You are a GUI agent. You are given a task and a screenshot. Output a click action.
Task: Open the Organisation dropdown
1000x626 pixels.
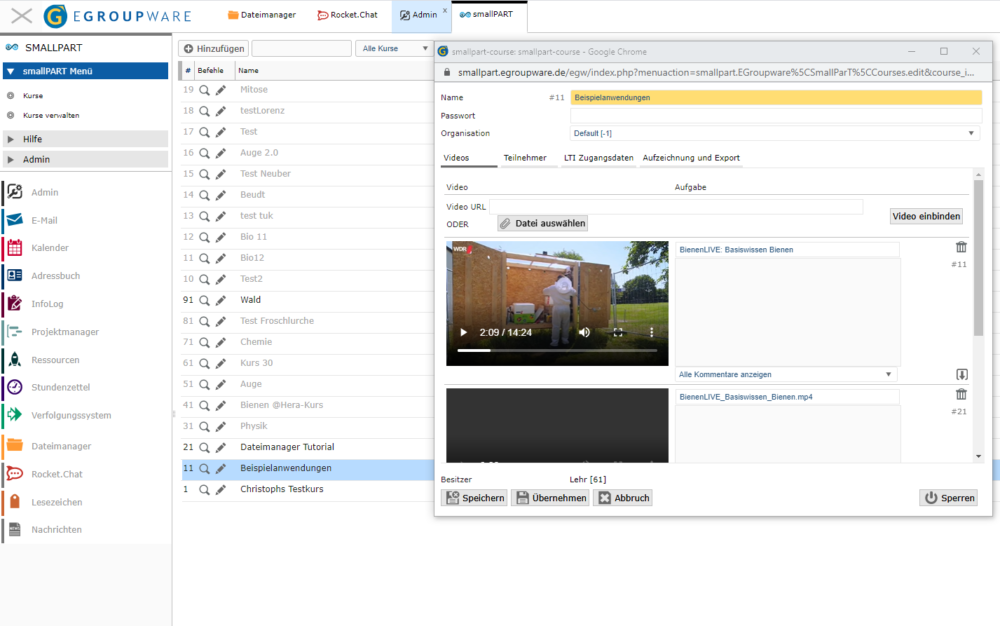click(774, 133)
